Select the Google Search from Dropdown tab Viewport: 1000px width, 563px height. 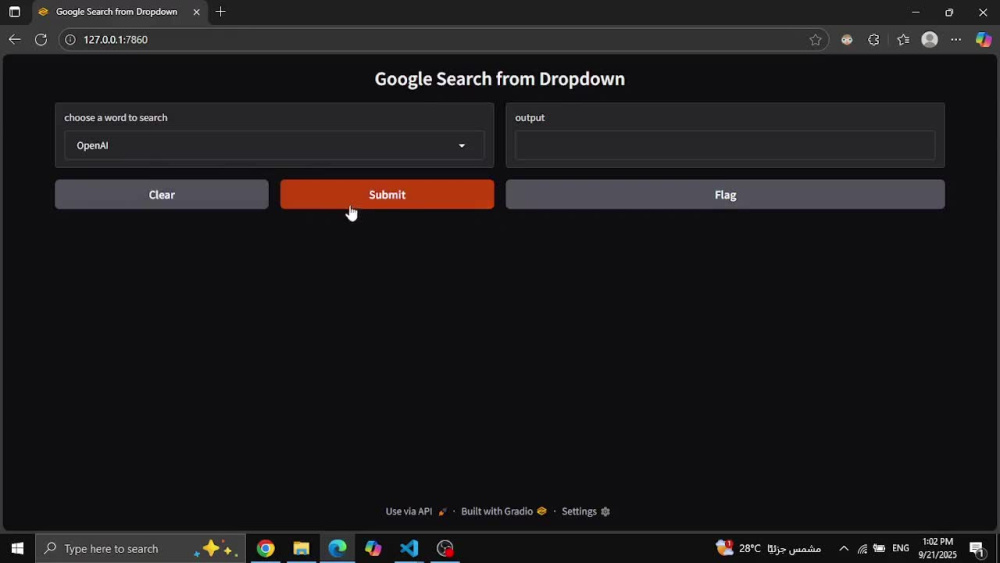point(118,11)
